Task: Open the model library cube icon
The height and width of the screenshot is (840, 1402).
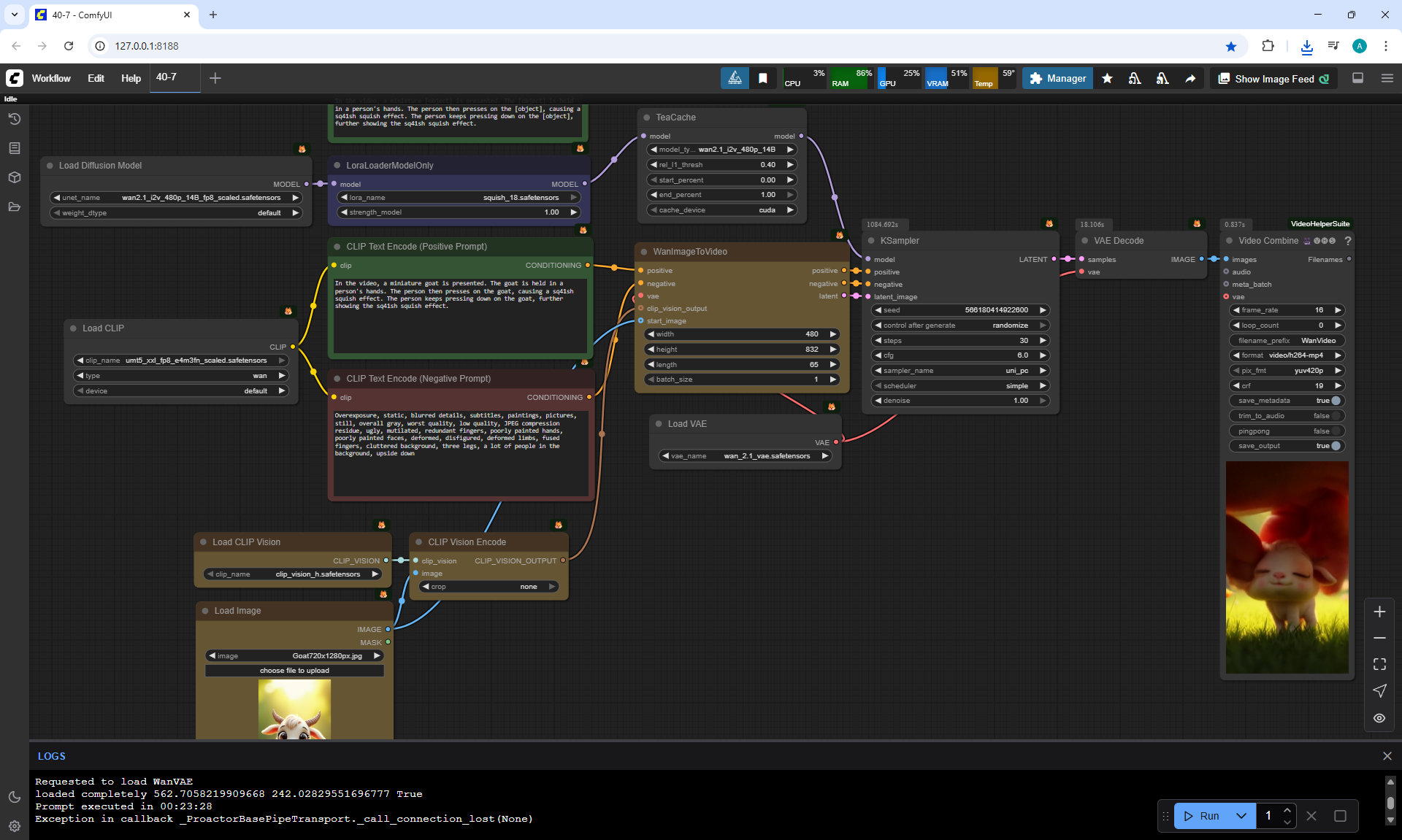Action: tap(14, 177)
